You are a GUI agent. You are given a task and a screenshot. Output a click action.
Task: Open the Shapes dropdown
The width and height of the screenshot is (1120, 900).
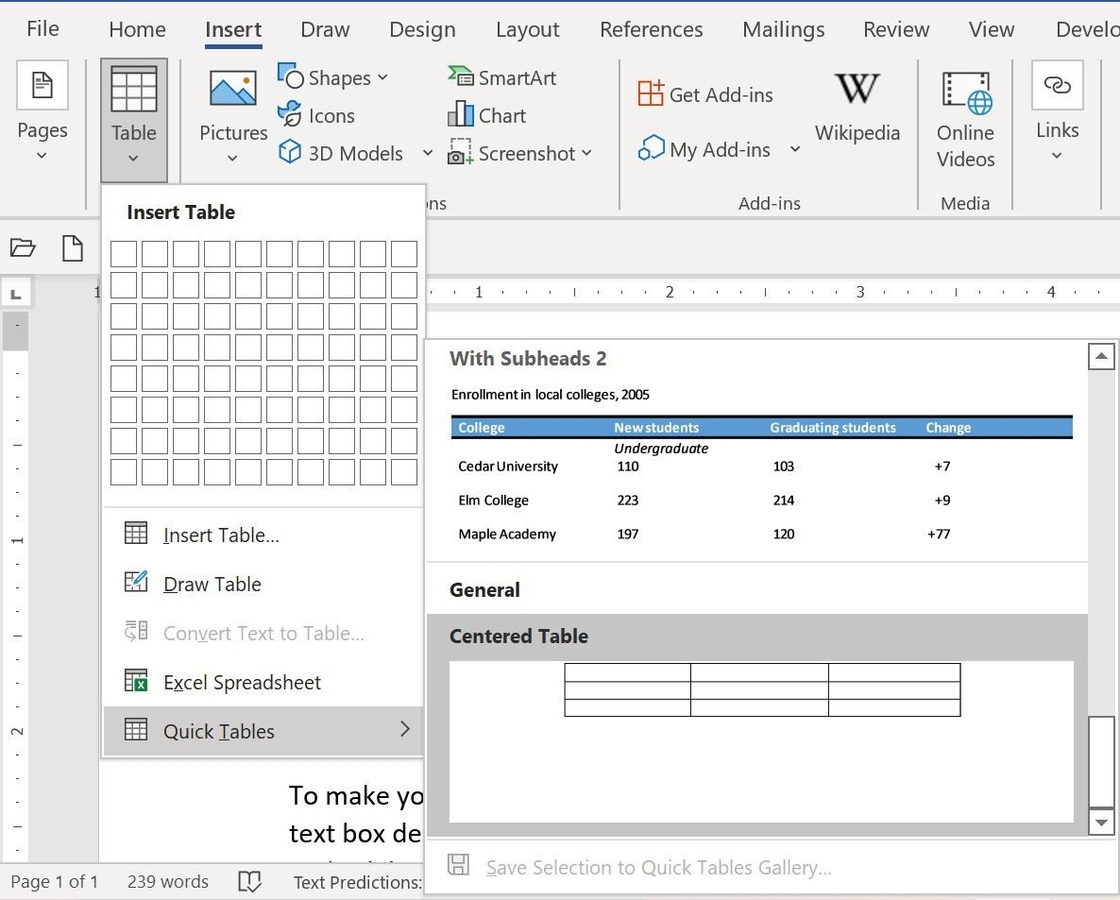pos(335,77)
